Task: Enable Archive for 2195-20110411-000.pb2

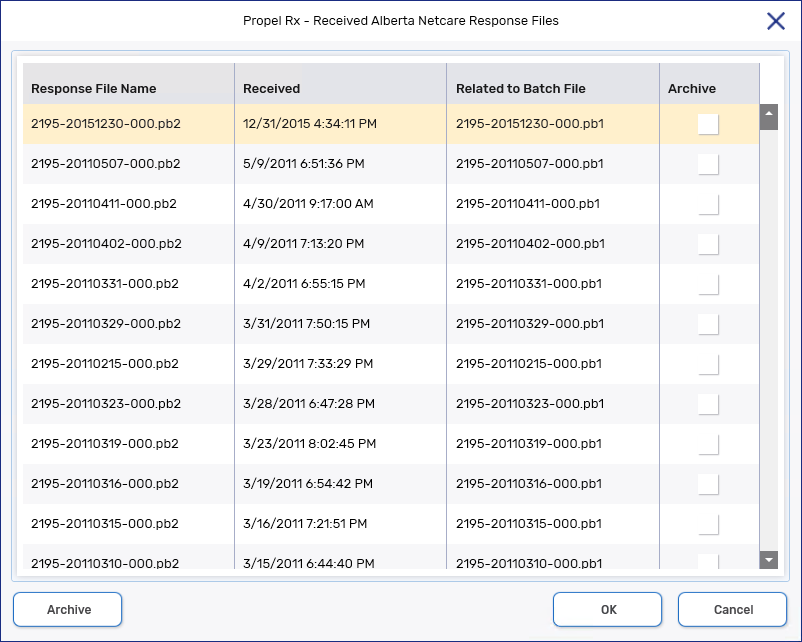Action: [x=708, y=204]
